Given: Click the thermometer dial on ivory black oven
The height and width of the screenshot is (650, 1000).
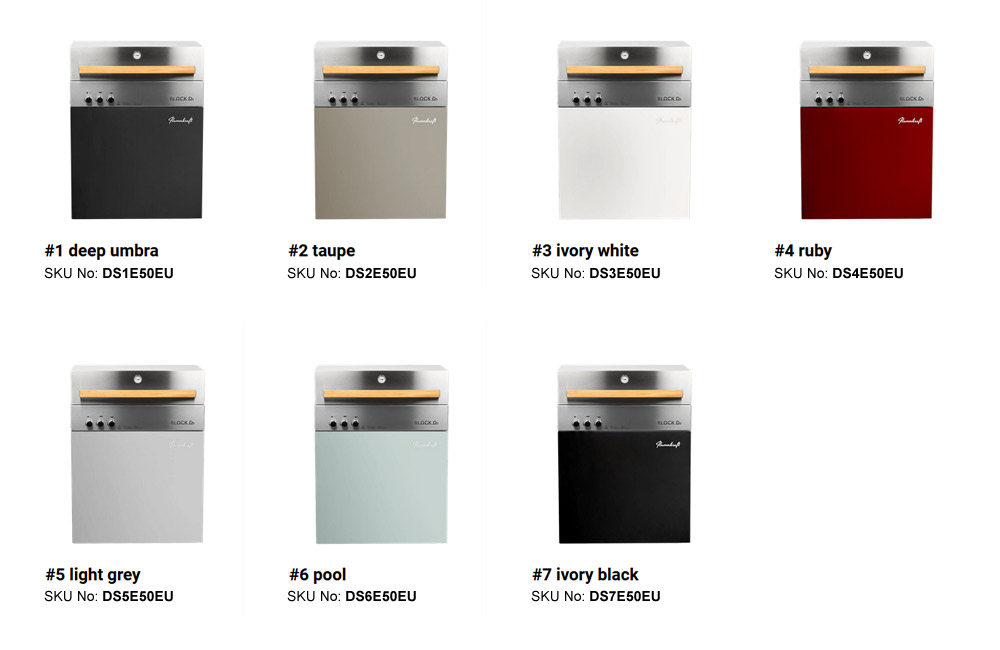Looking at the screenshot, I should pyautogui.click(x=624, y=379).
